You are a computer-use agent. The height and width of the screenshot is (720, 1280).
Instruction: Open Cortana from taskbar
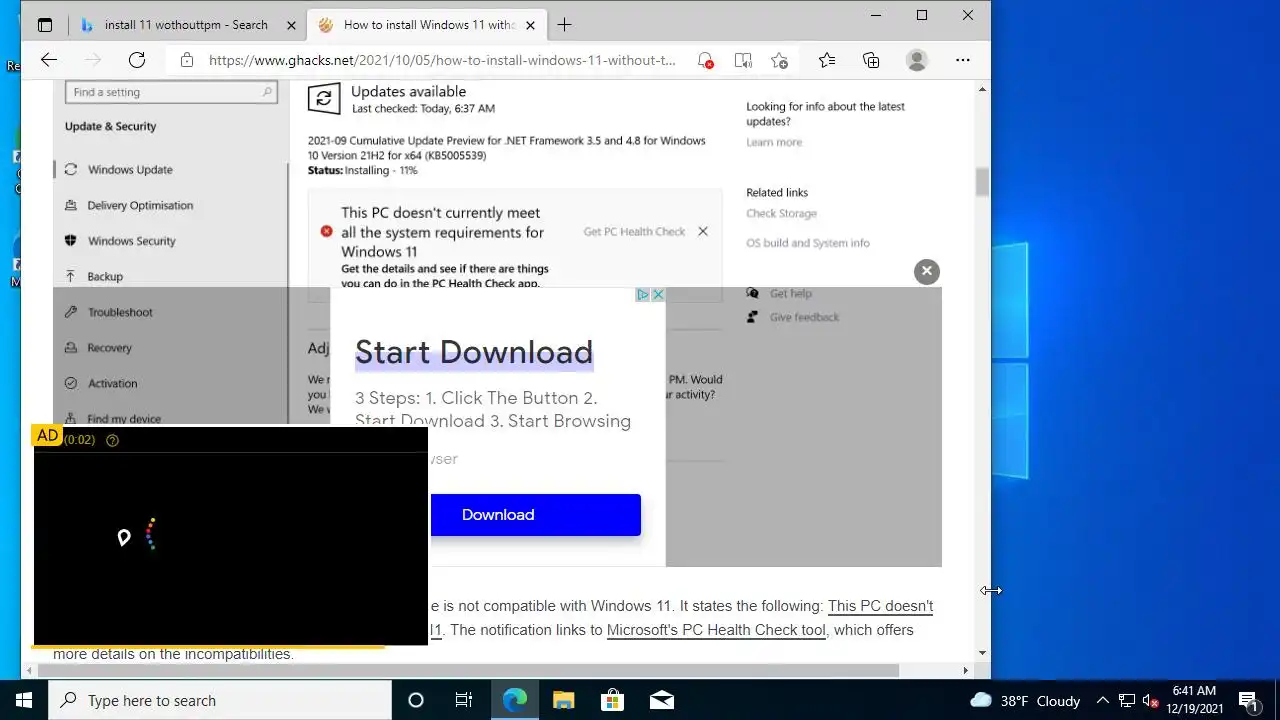coord(416,701)
